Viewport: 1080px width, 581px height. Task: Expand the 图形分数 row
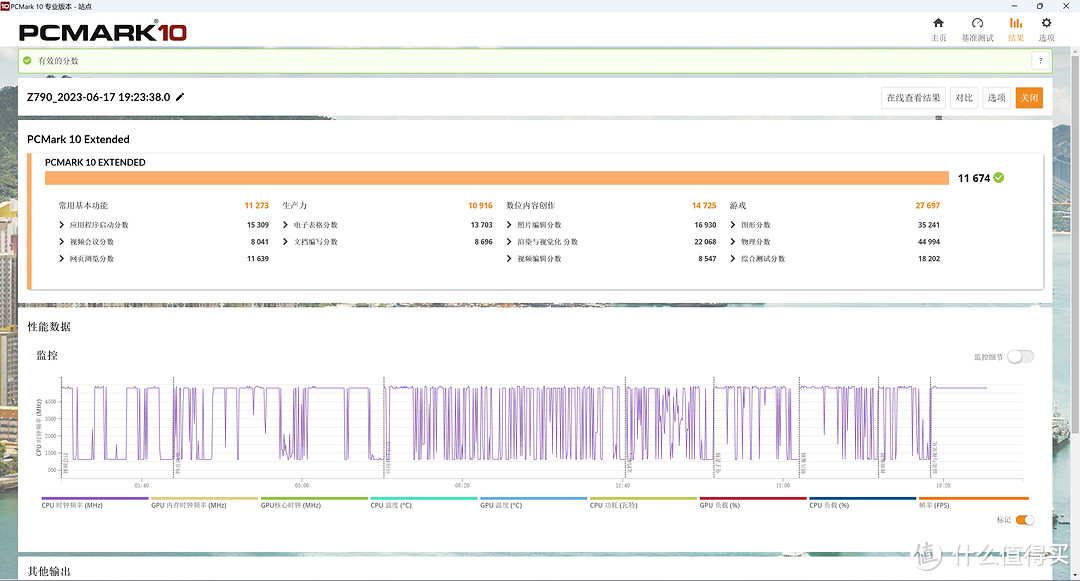click(733, 225)
